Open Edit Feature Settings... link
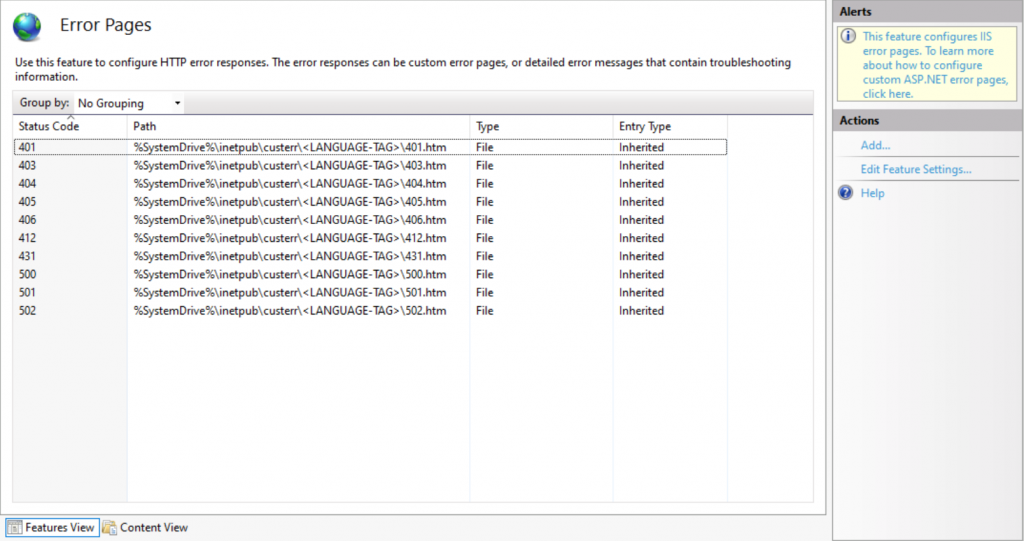The height and width of the screenshot is (541, 1024). point(916,169)
